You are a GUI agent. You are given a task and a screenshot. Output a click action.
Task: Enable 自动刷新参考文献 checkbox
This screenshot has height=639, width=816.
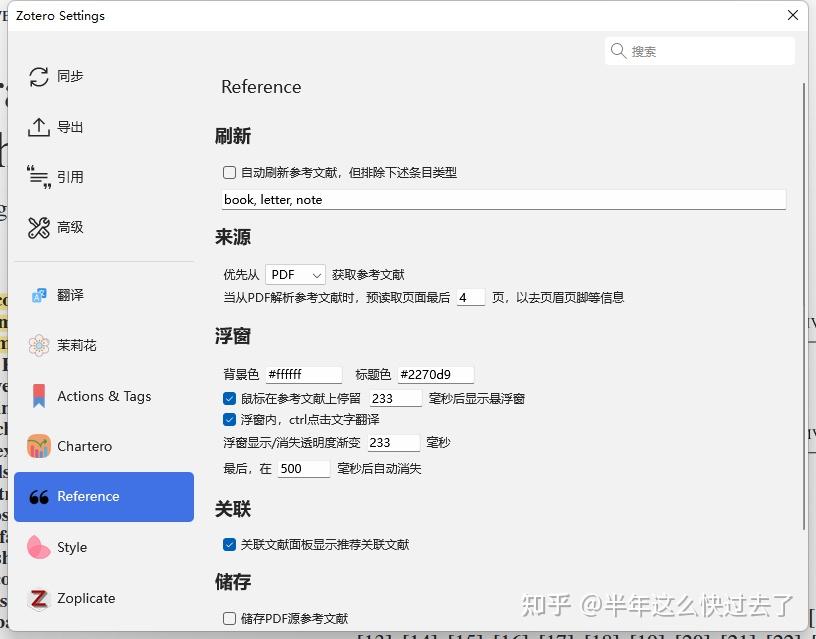229,172
